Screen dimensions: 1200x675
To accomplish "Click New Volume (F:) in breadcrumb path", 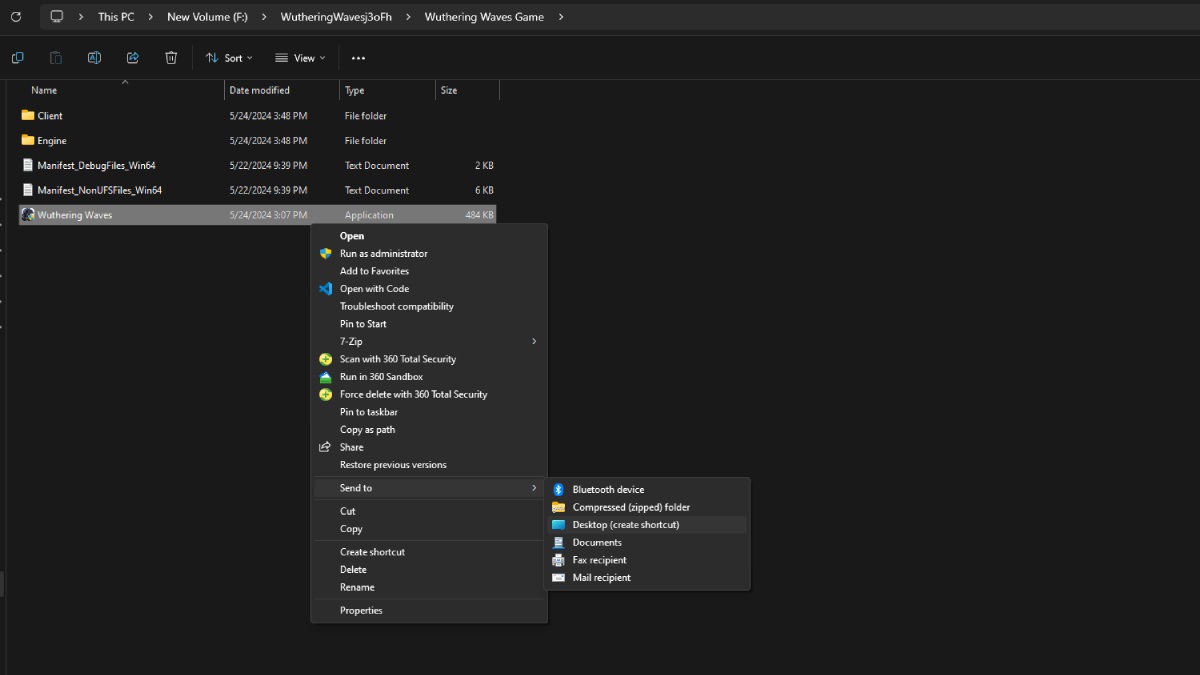I will [207, 17].
